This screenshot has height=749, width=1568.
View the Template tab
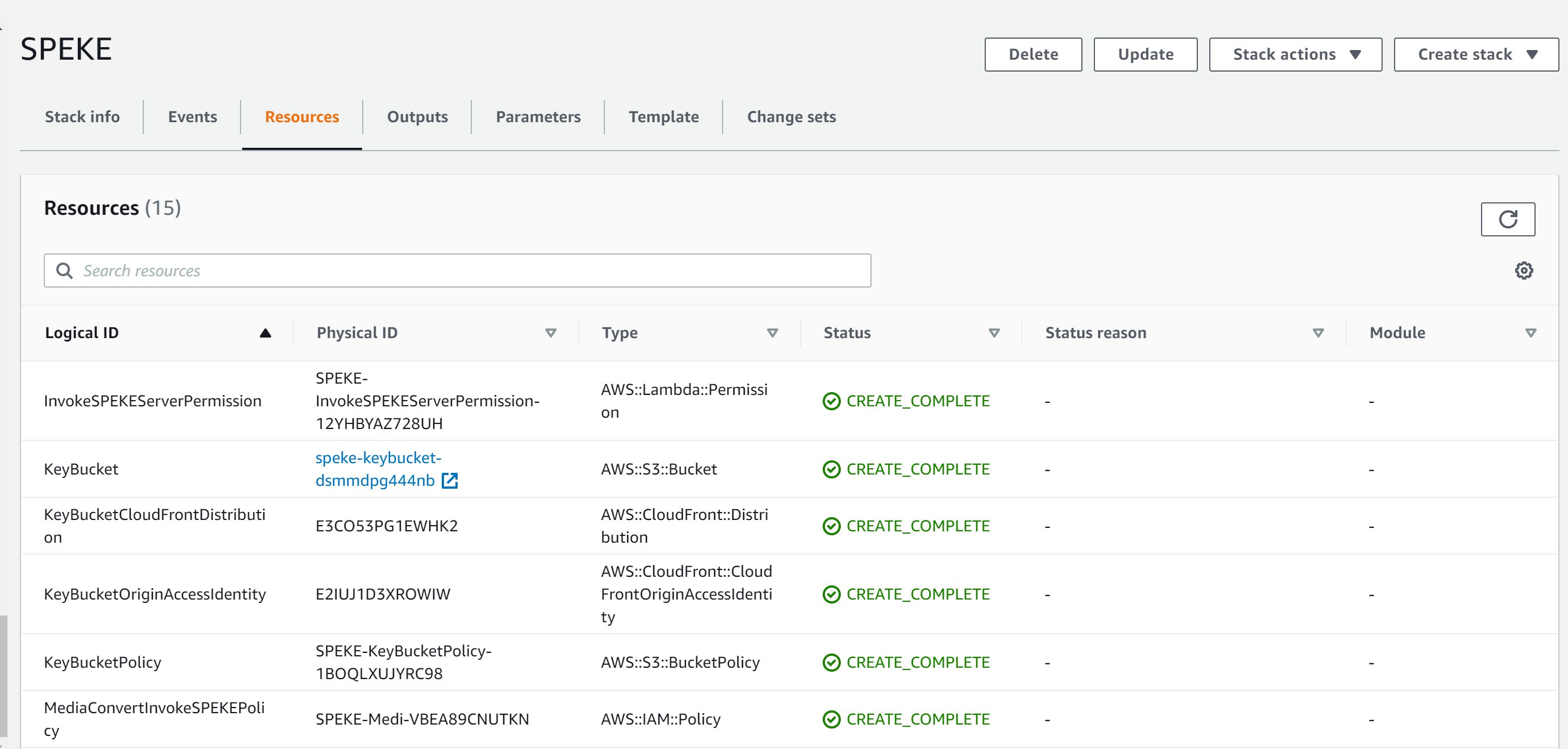click(x=663, y=117)
